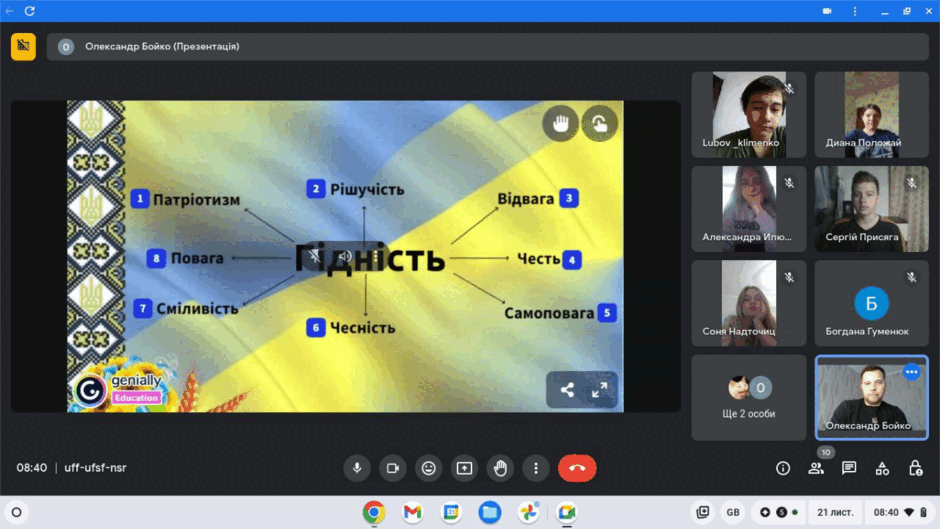Click the muted microphone icon over the slide center
This screenshot has width=940, height=529.
[x=315, y=257]
